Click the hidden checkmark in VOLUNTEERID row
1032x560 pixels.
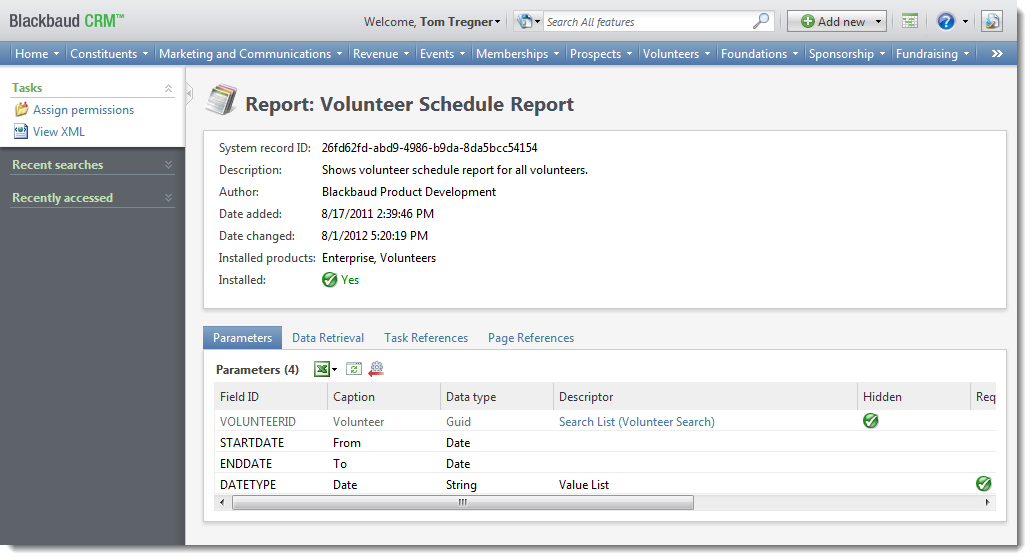click(870, 420)
